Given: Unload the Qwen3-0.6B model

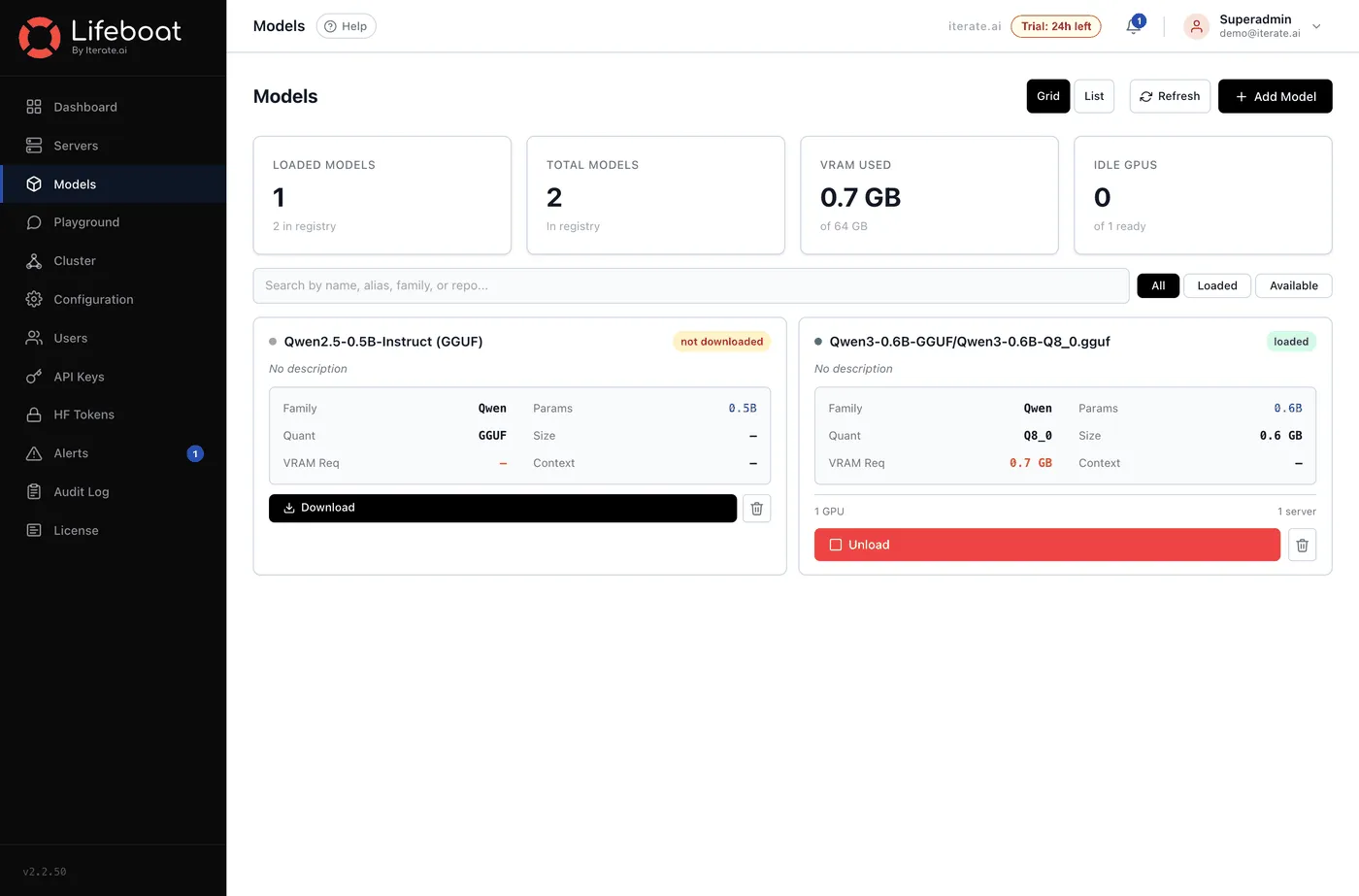Looking at the screenshot, I should coord(1047,546).
